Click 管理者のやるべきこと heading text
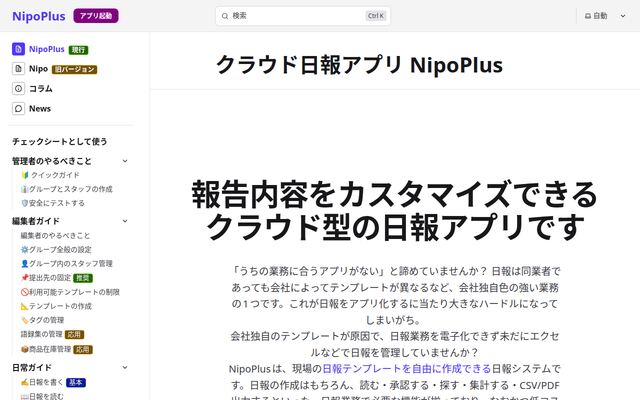Viewport: 640px width, 400px height. [x=52, y=161]
